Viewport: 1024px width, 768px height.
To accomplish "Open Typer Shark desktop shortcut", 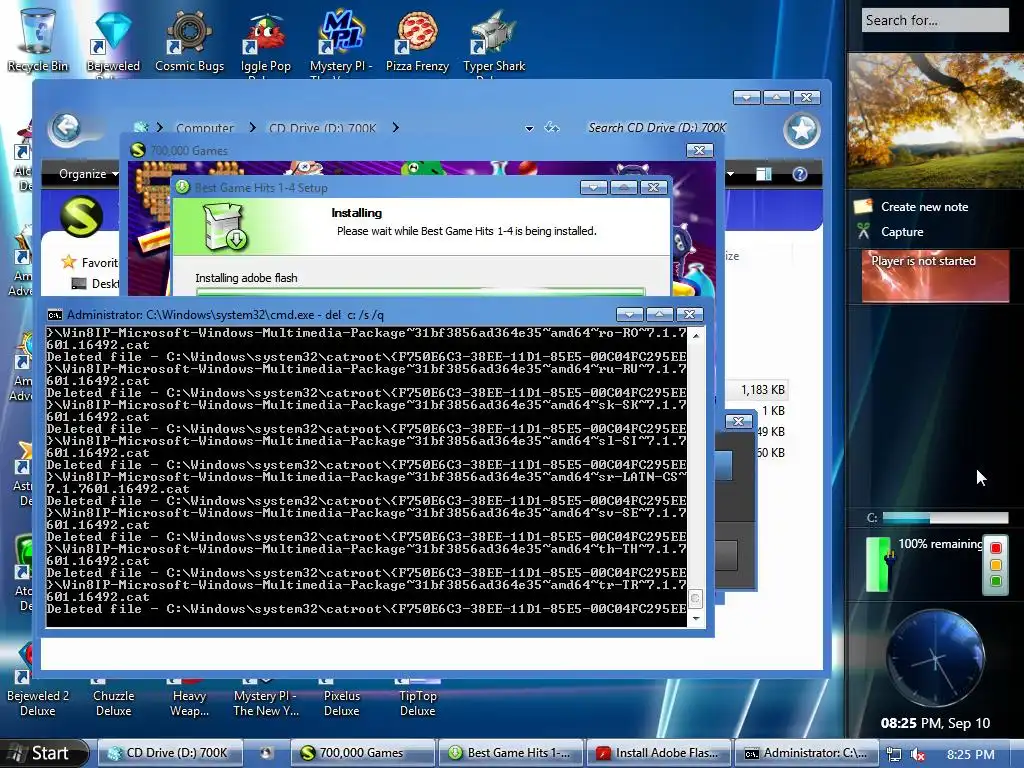I will point(494,40).
